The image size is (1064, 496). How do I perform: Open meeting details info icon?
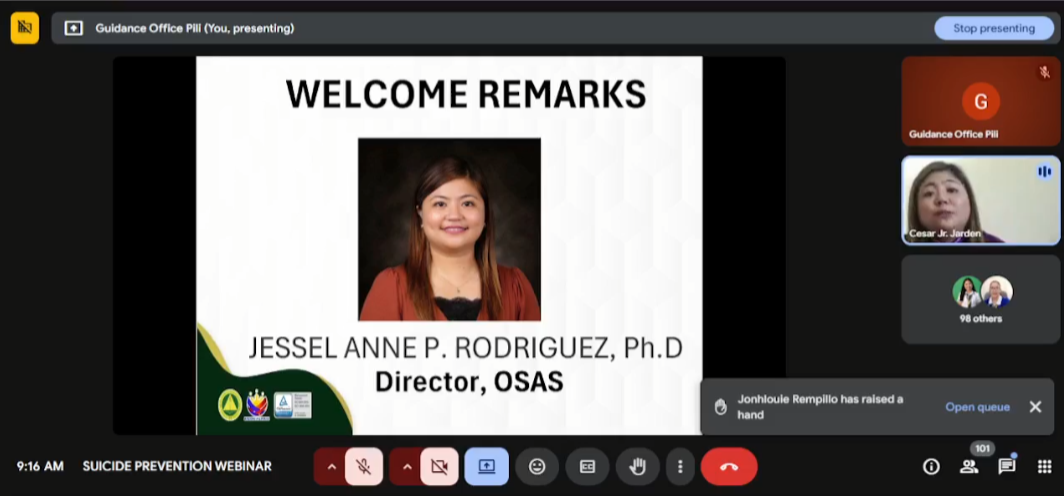pos(931,466)
